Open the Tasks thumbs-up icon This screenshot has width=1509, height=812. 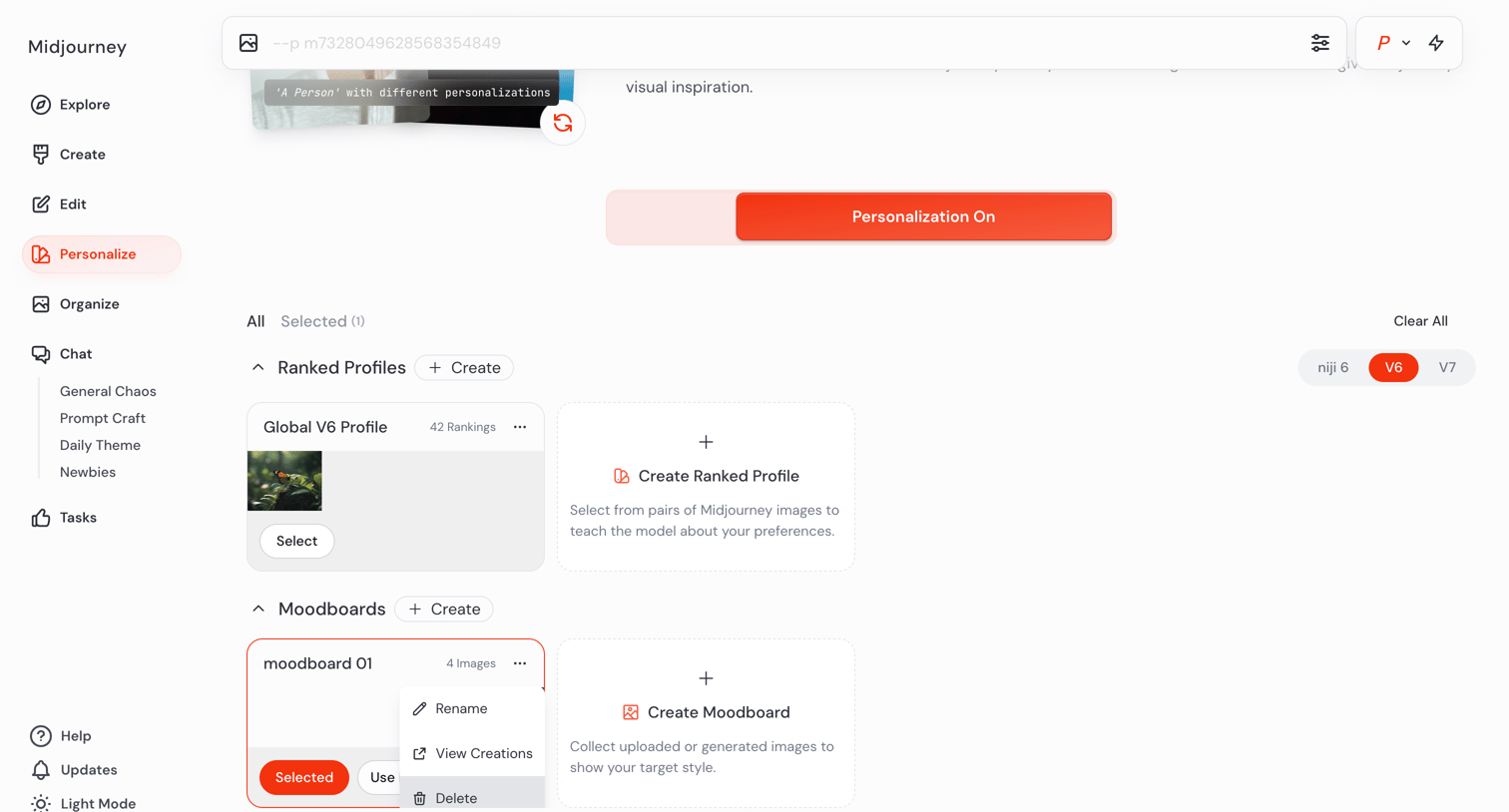coord(41,518)
